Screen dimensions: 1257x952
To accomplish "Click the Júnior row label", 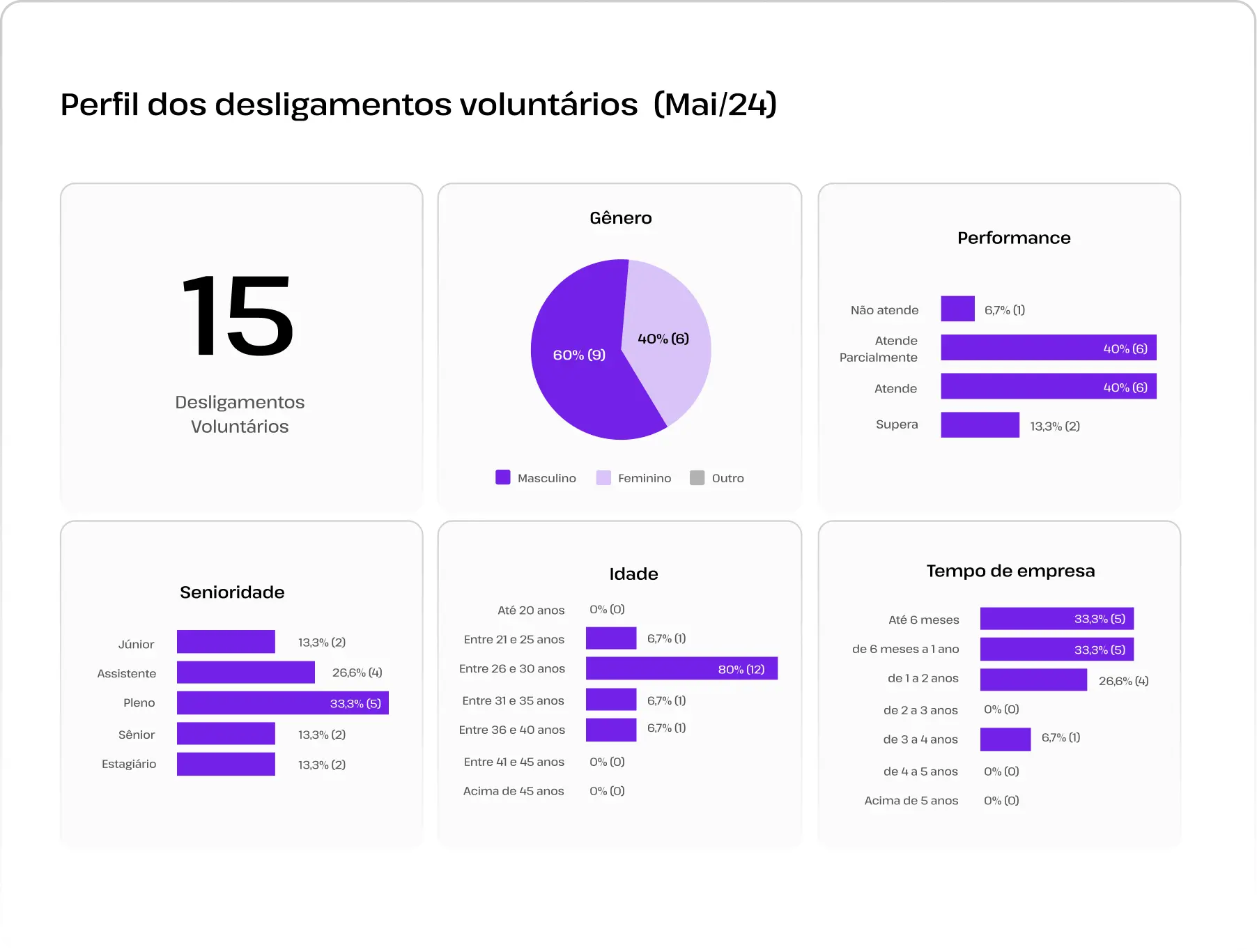I will pyautogui.click(x=136, y=644).
